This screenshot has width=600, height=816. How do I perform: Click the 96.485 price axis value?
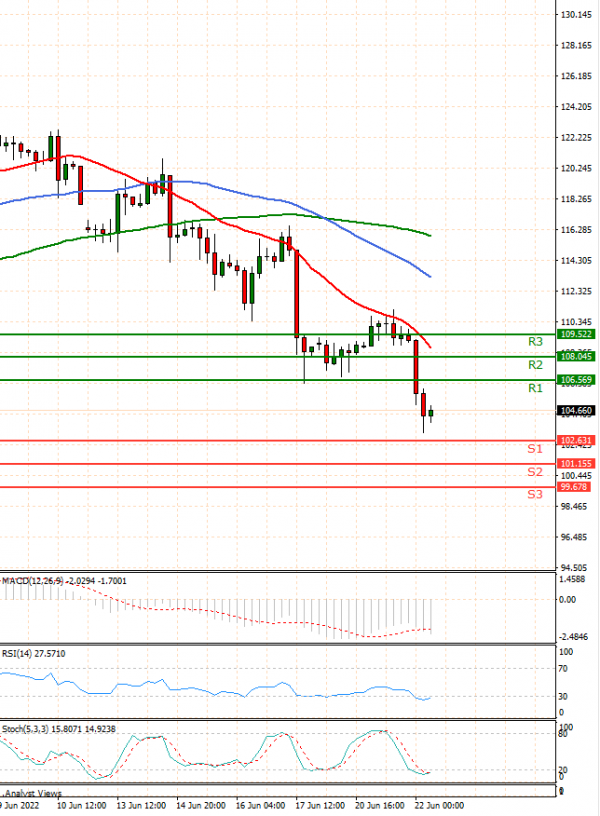pos(574,537)
